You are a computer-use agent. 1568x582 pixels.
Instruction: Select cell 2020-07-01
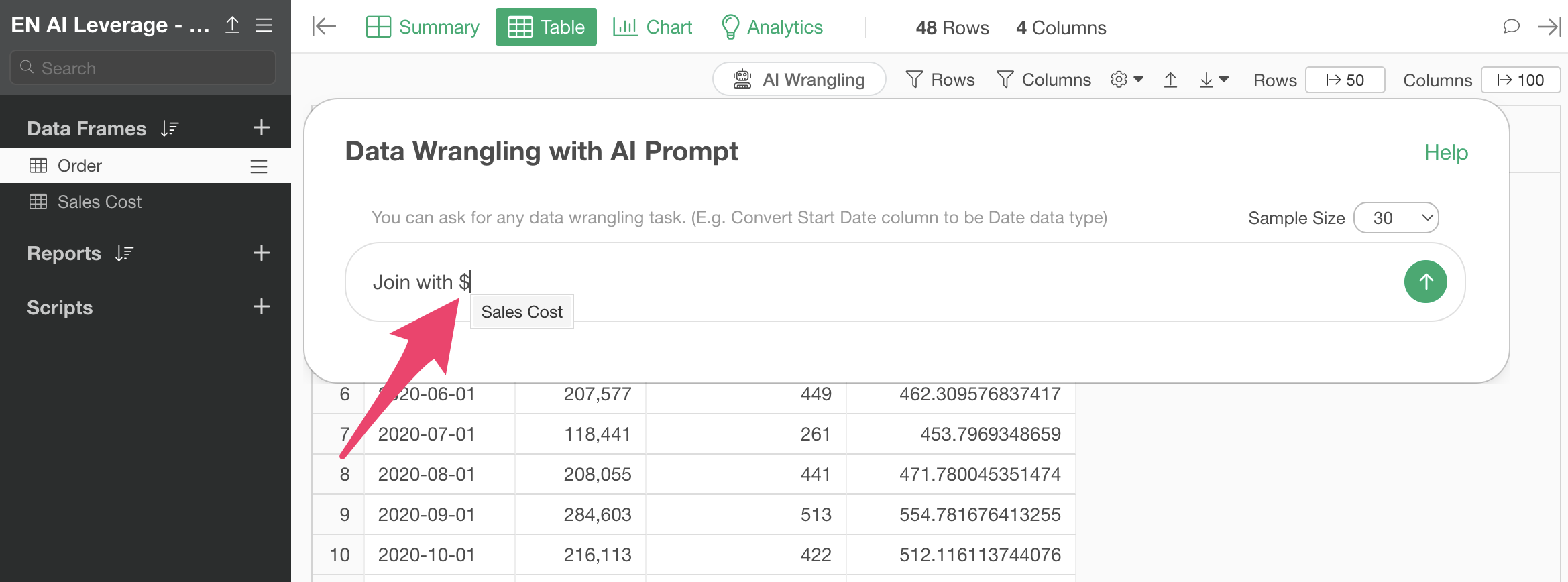click(439, 434)
